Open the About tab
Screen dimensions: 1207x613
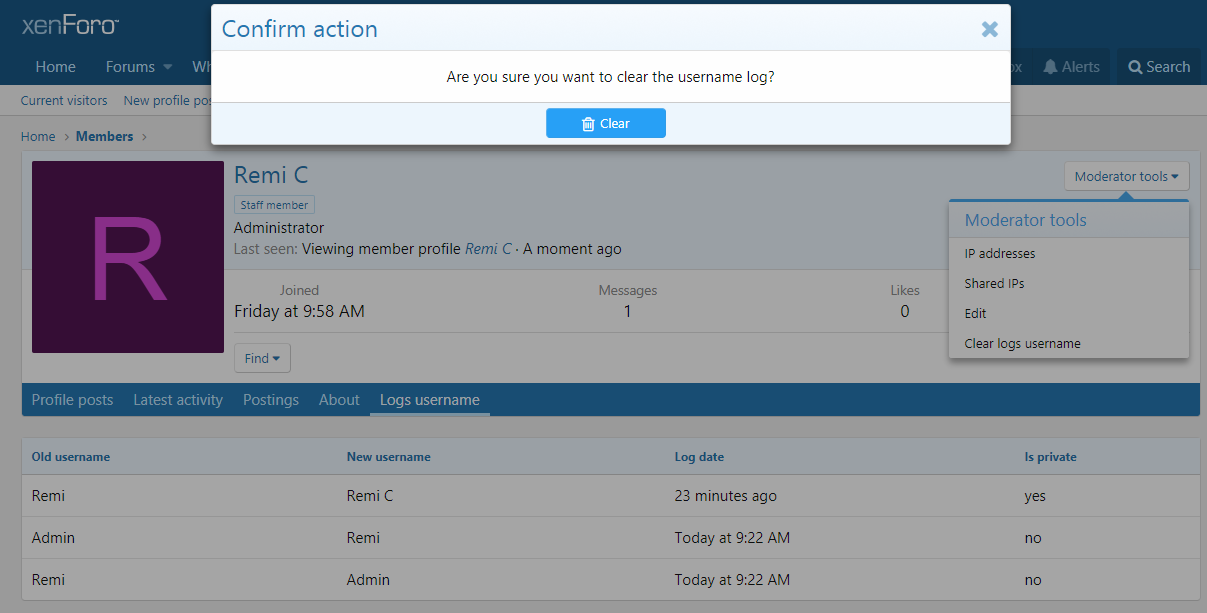click(x=339, y=400)
